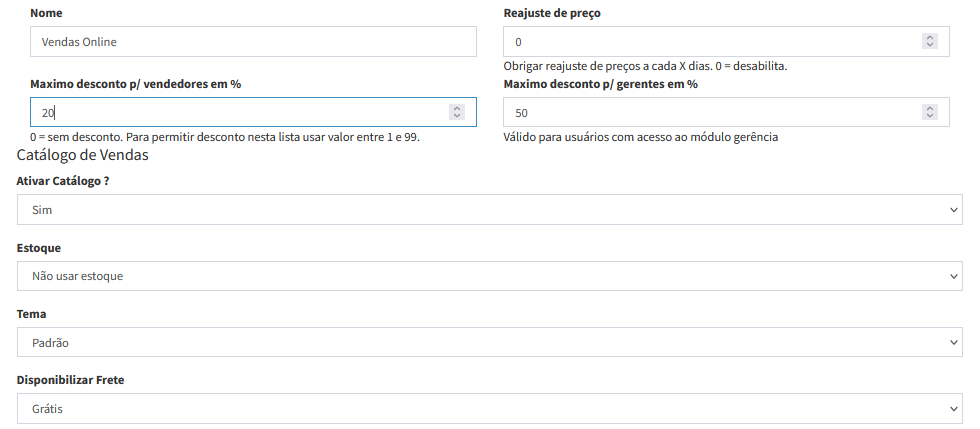
Task: Click the Ativar Catálogo ? label
Action: click(63, 181)
